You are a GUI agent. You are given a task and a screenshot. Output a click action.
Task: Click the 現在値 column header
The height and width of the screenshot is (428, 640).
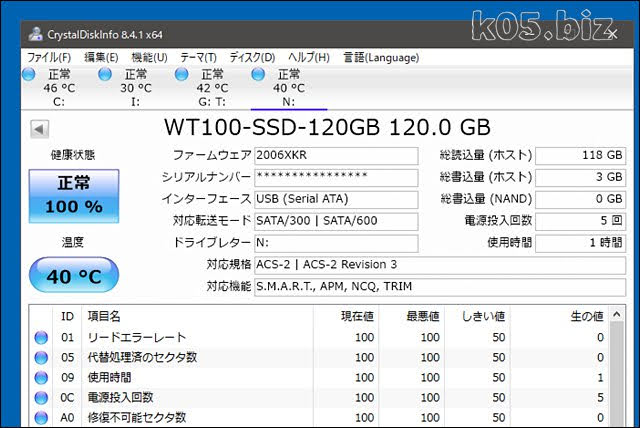coord(346,316)
